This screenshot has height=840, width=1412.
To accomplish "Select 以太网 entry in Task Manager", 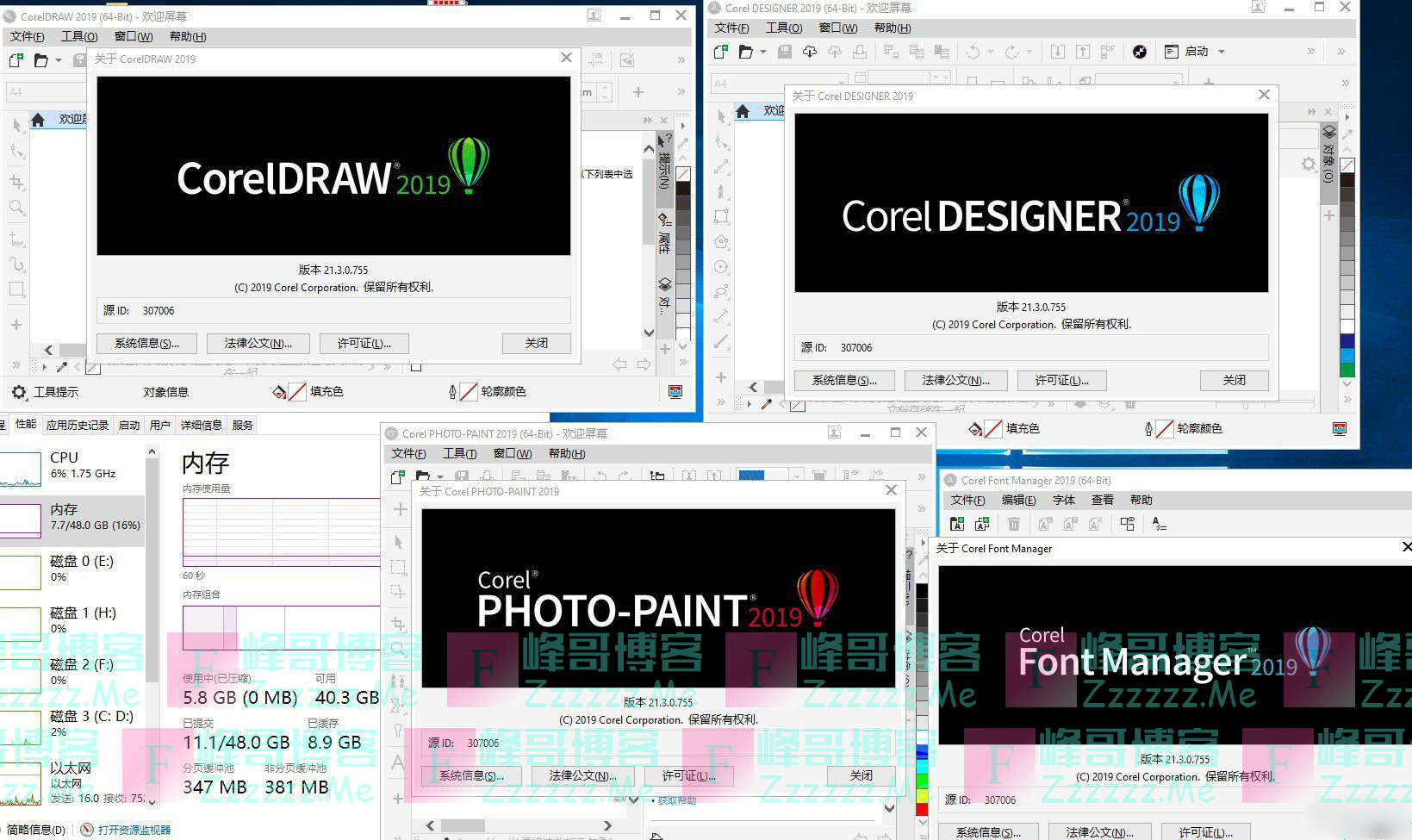I will (x=72, y=781).
